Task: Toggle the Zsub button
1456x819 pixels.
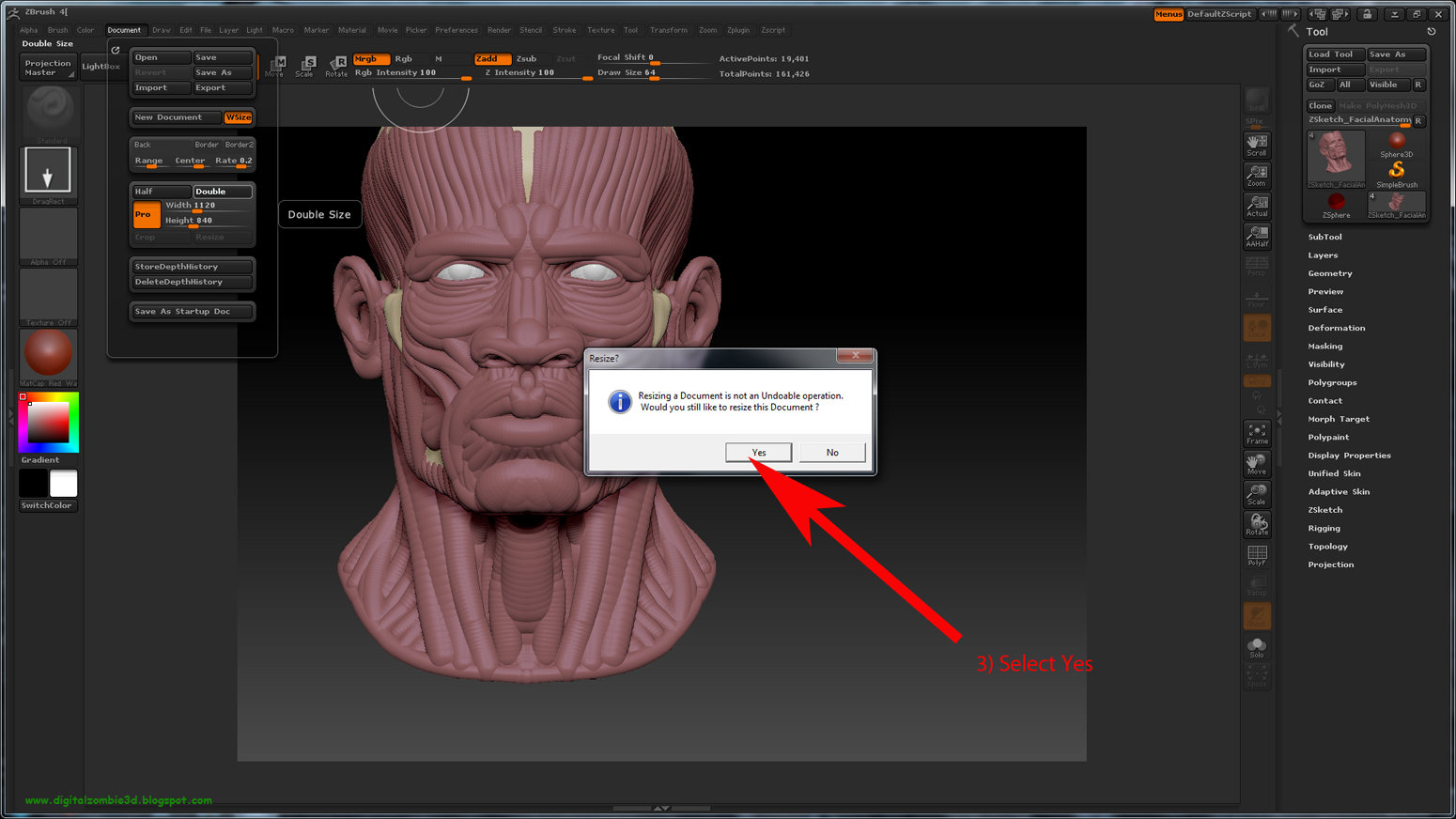Action: click(527, 58)
